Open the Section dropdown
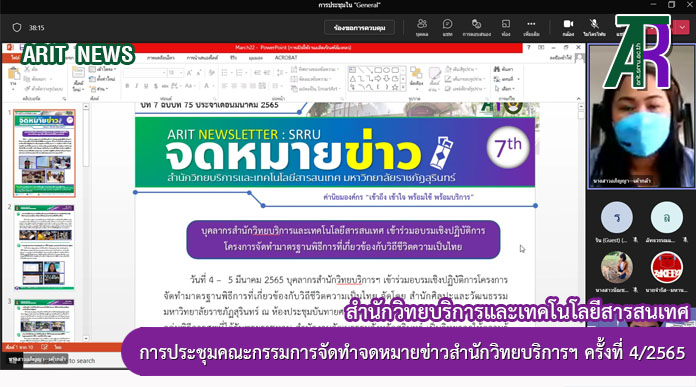This screenshot has width=696, height=387. tap(99, 89)
